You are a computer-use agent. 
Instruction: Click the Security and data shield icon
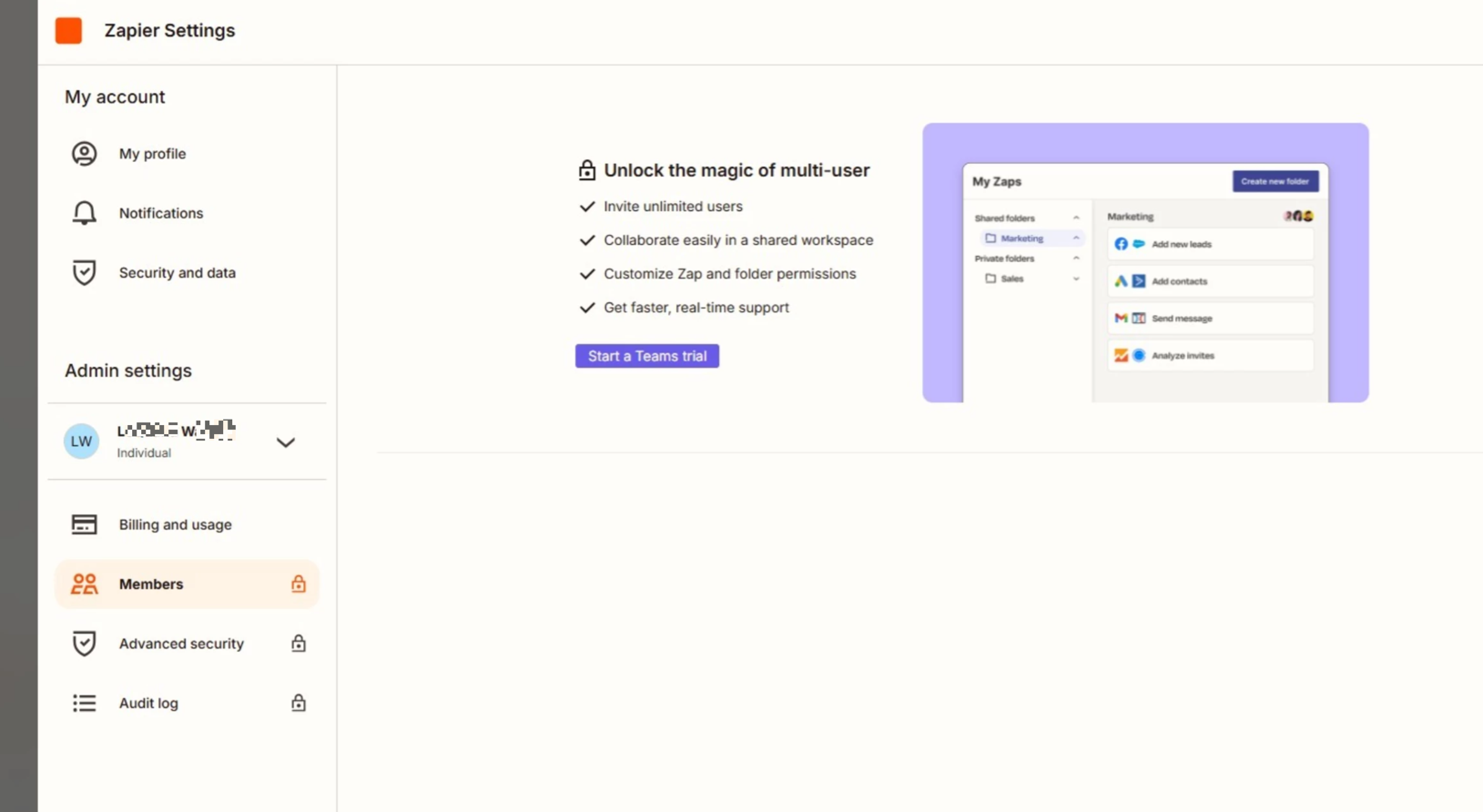click(84, 273)
